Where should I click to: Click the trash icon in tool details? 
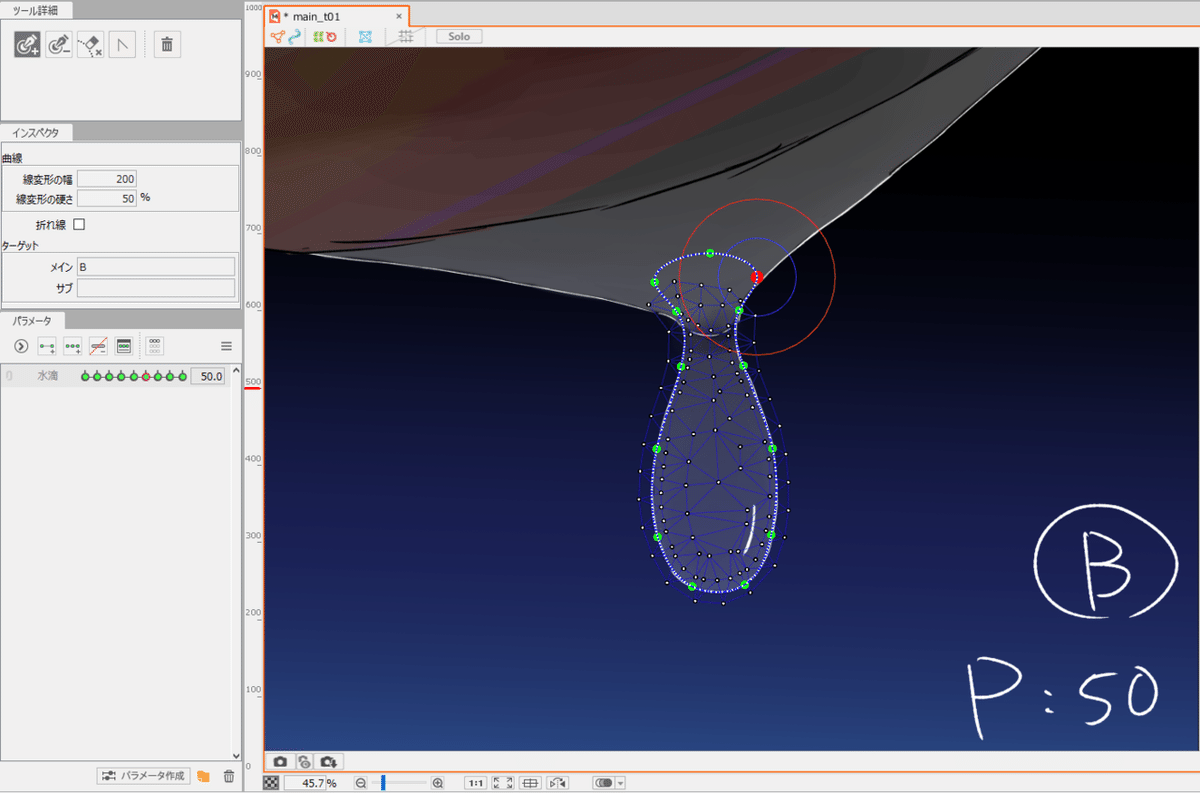click(167, 44)
